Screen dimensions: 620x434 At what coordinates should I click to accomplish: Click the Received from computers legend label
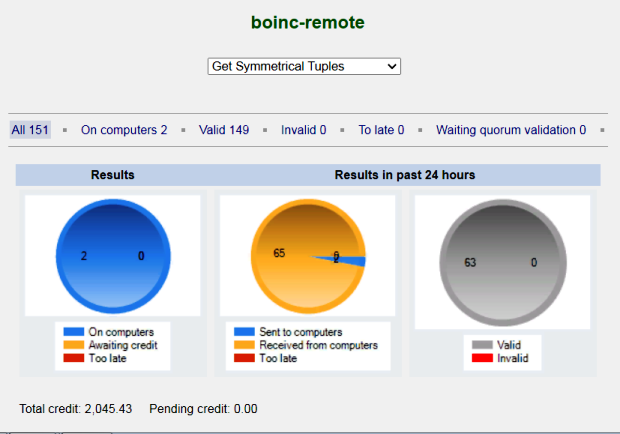[x=318, y=345]
